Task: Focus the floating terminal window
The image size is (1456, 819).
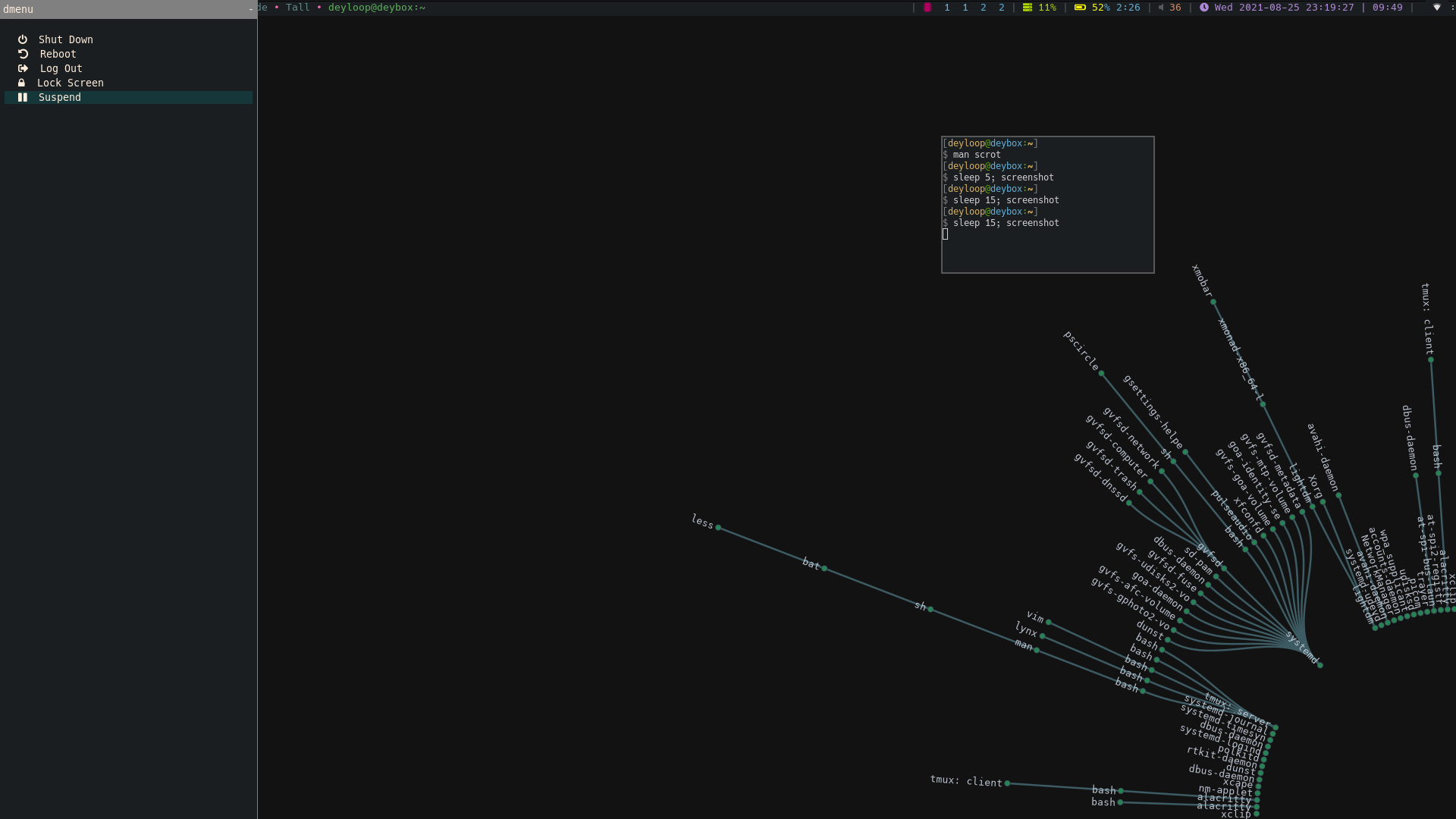Action: (1047, 205)
